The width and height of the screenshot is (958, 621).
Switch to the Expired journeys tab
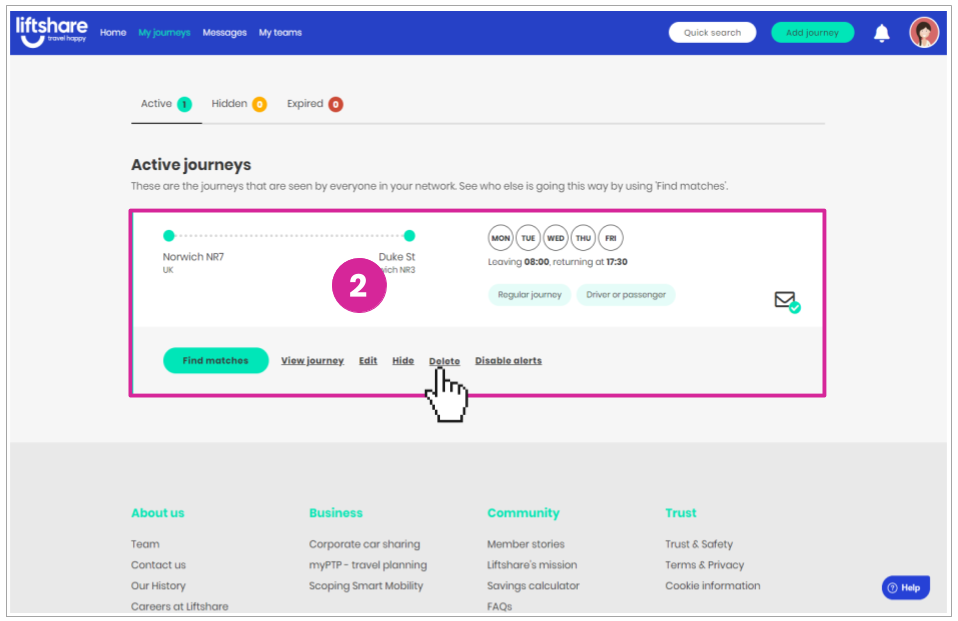tap(315, 104)
